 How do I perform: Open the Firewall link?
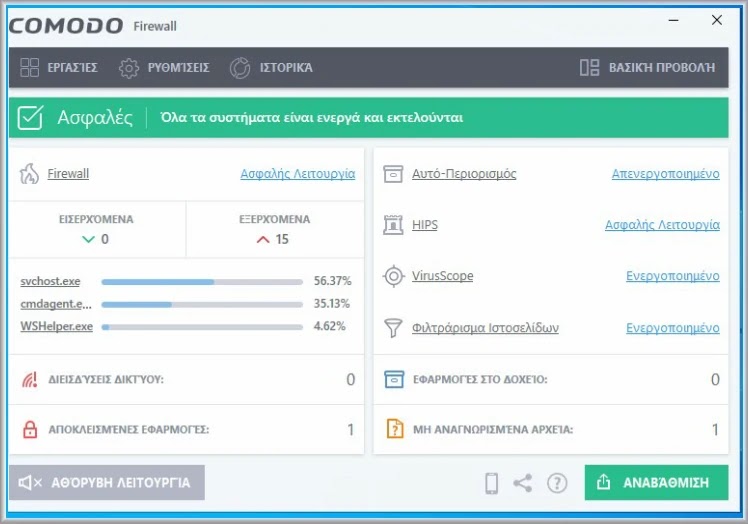click(x=68, y=173)
